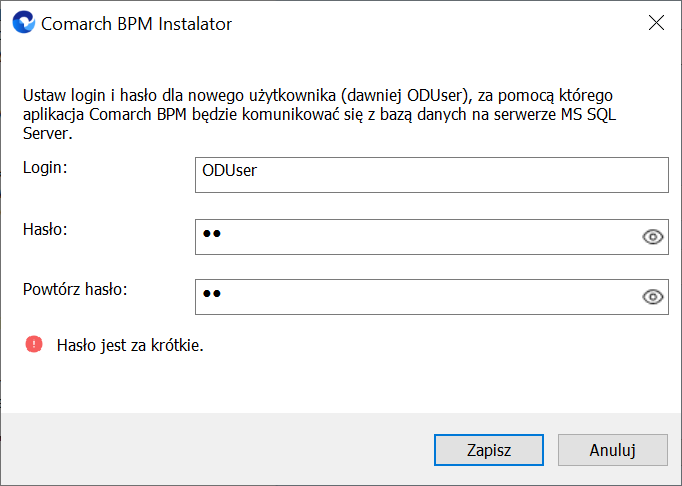This screenshot has width=682, height=486.
Task: Click the Hasło: field label
Action: (45, 229)
